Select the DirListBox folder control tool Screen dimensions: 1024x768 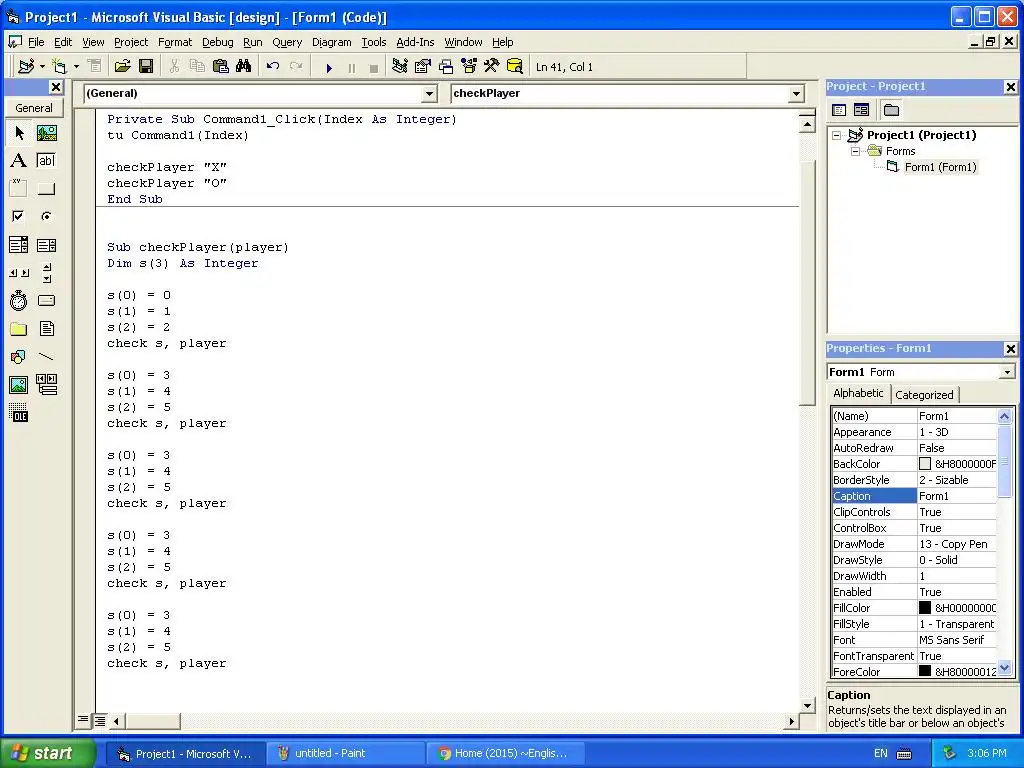19,328
